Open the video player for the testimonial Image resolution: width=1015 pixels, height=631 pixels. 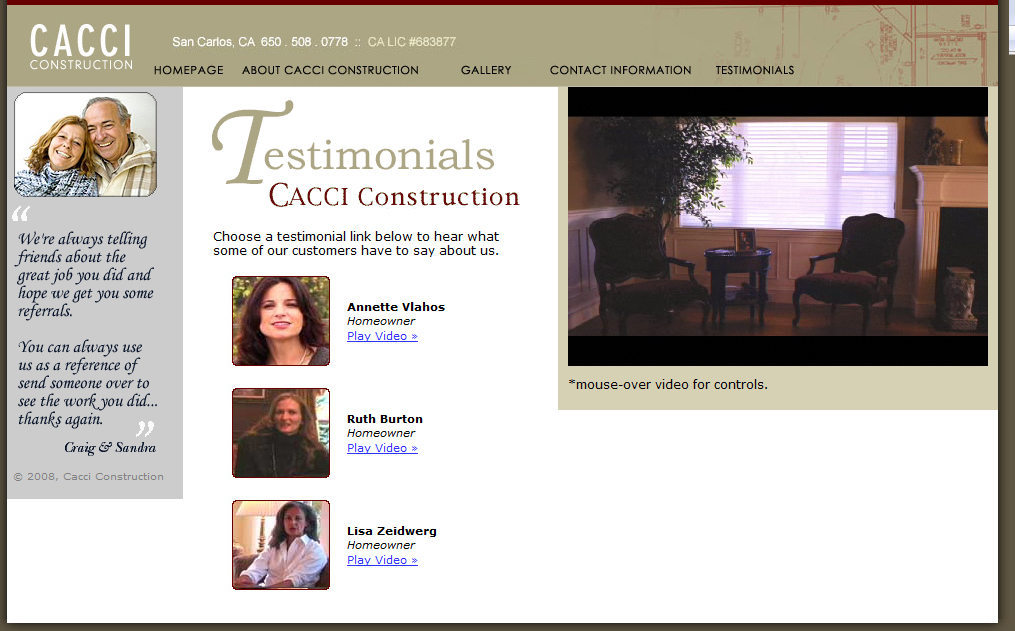click(778, 227)
